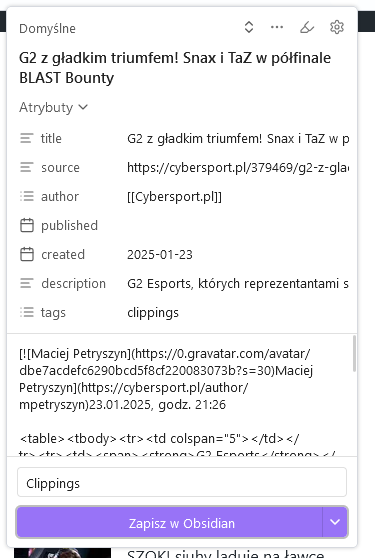The height and width of the screenshot is (558, 375).
Task: Select the Domyślne template label
Action: coord(47,28)
